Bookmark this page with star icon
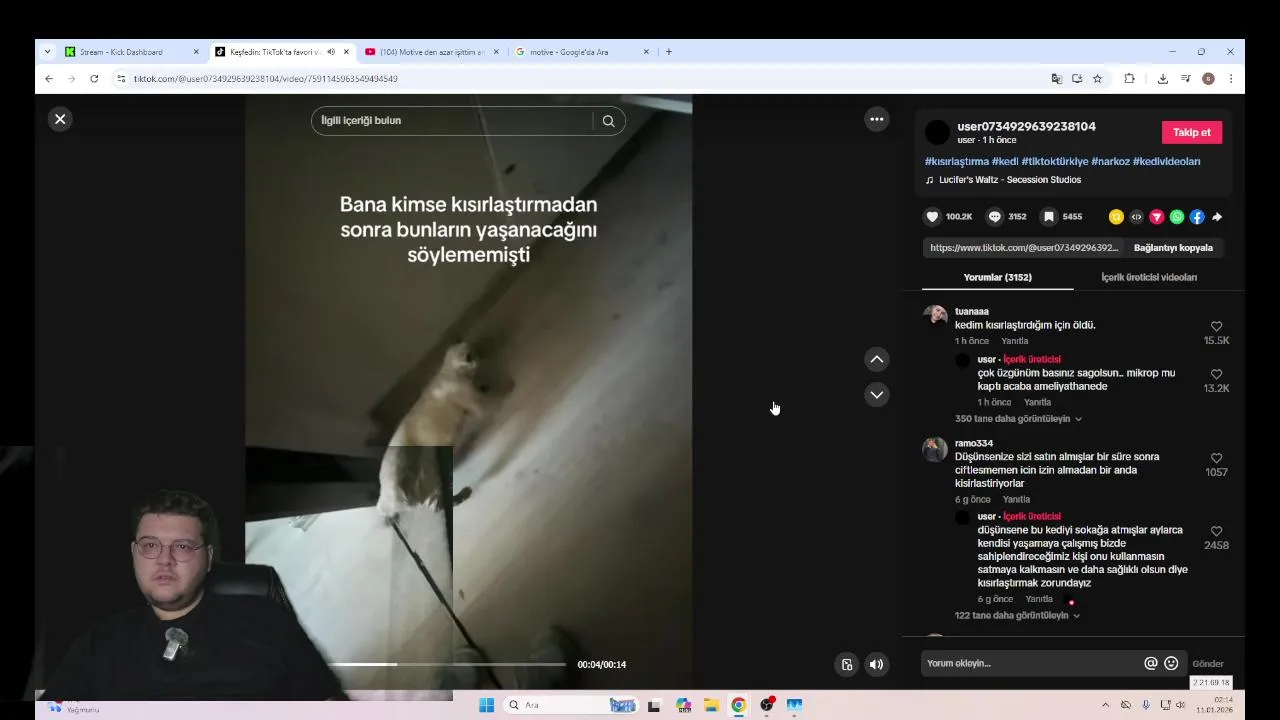Image resolution: width=1280 pixels, height=720 pixels. (x=1097, y=79)
